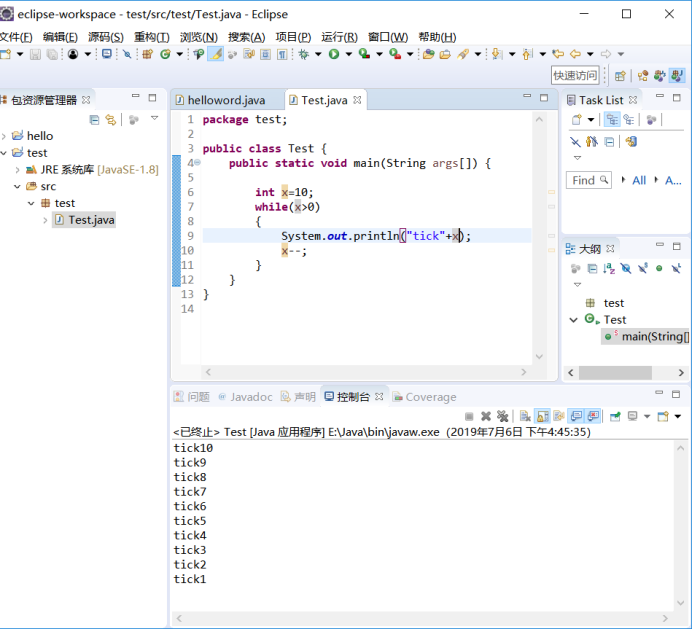Image resolution: width=692 pixels, height=630 pixels.
Task: Click the Open Console icon in console toolbar
Action: click(x=661, y=416)
